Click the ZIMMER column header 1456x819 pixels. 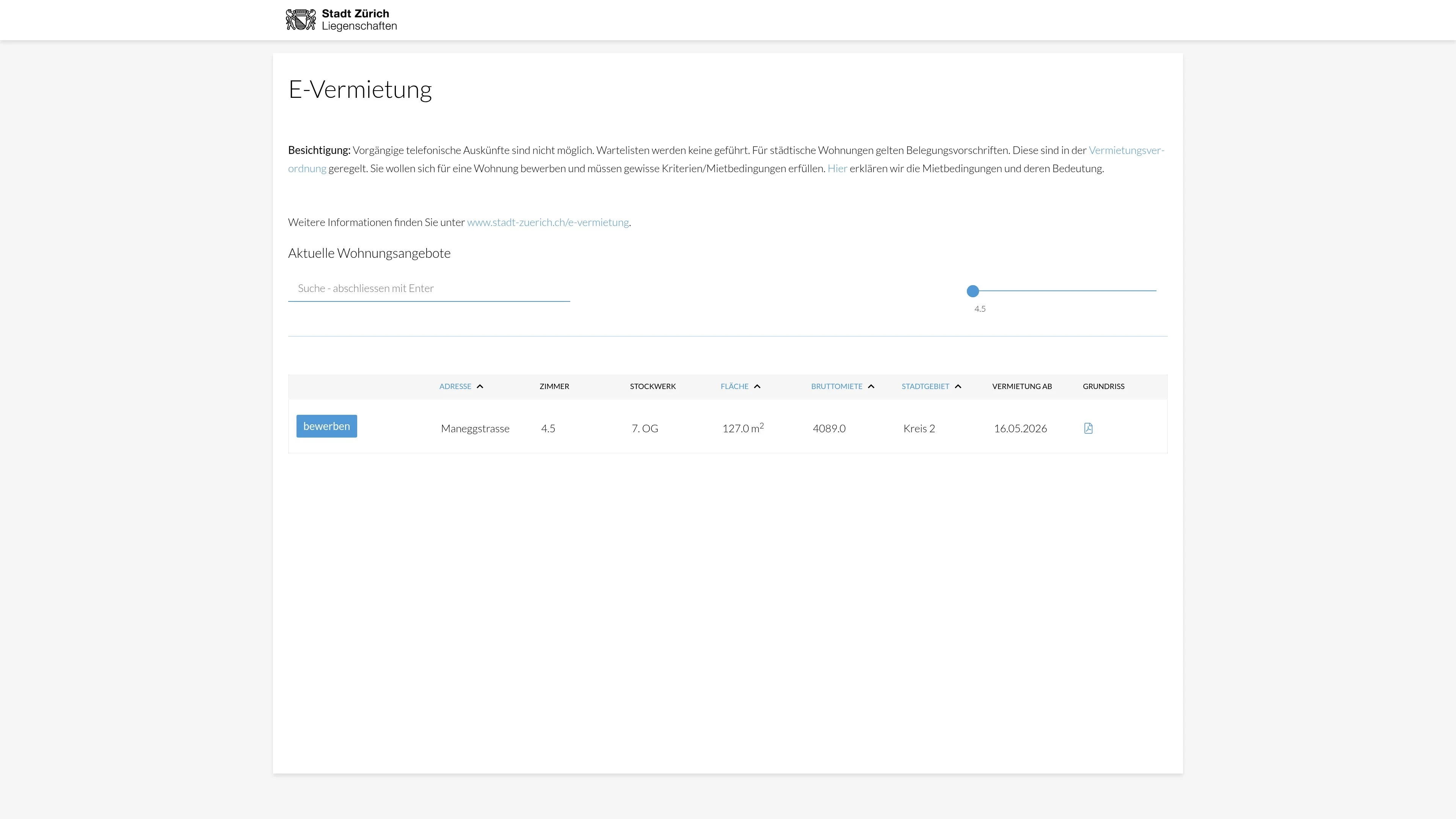click(x=554, y=387)
